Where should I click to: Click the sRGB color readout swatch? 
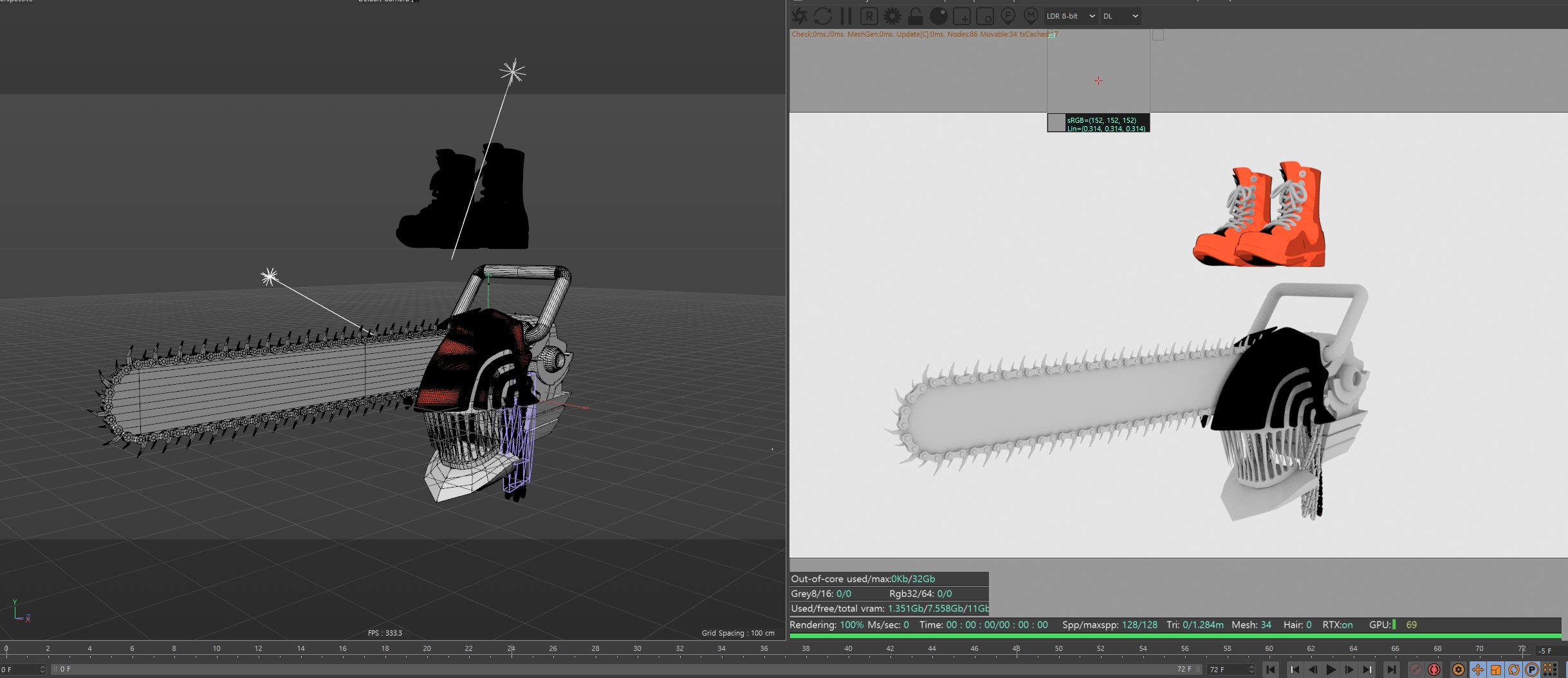1056,123
